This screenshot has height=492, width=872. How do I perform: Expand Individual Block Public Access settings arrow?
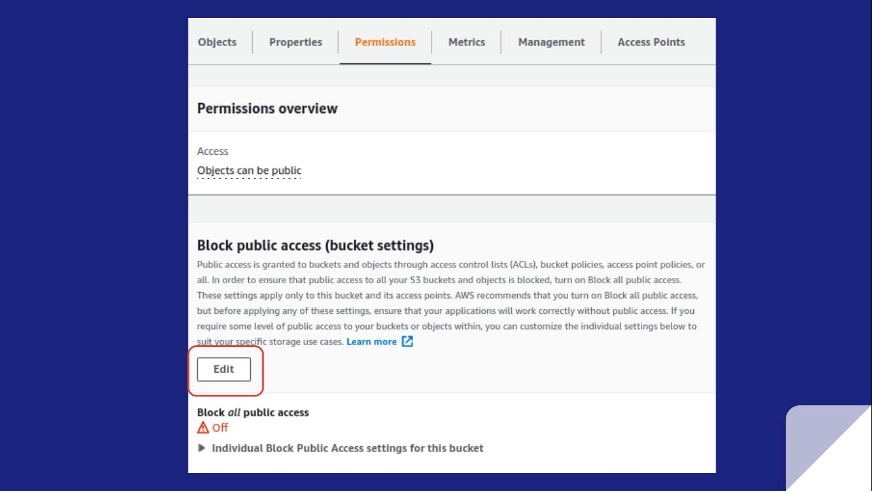202,448
